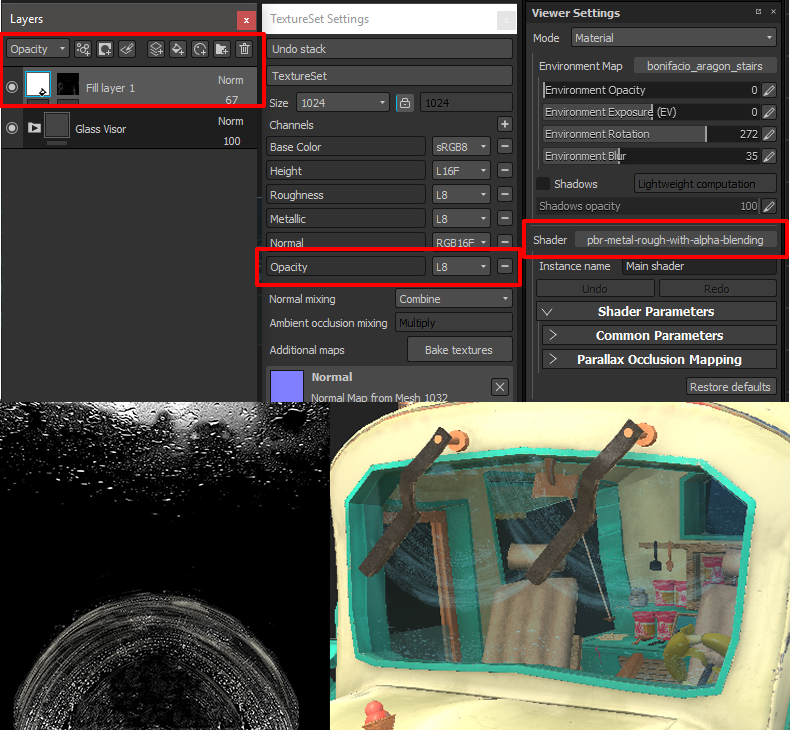Click the add layer stack icon
The width and height of the screenshot is (790, 730).
tap(156, 49)
